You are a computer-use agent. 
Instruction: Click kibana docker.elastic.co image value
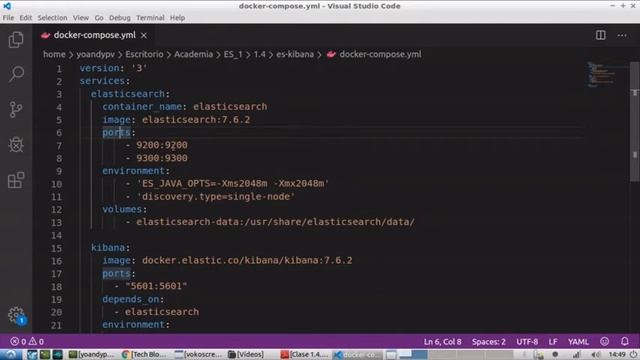(247, 260)
